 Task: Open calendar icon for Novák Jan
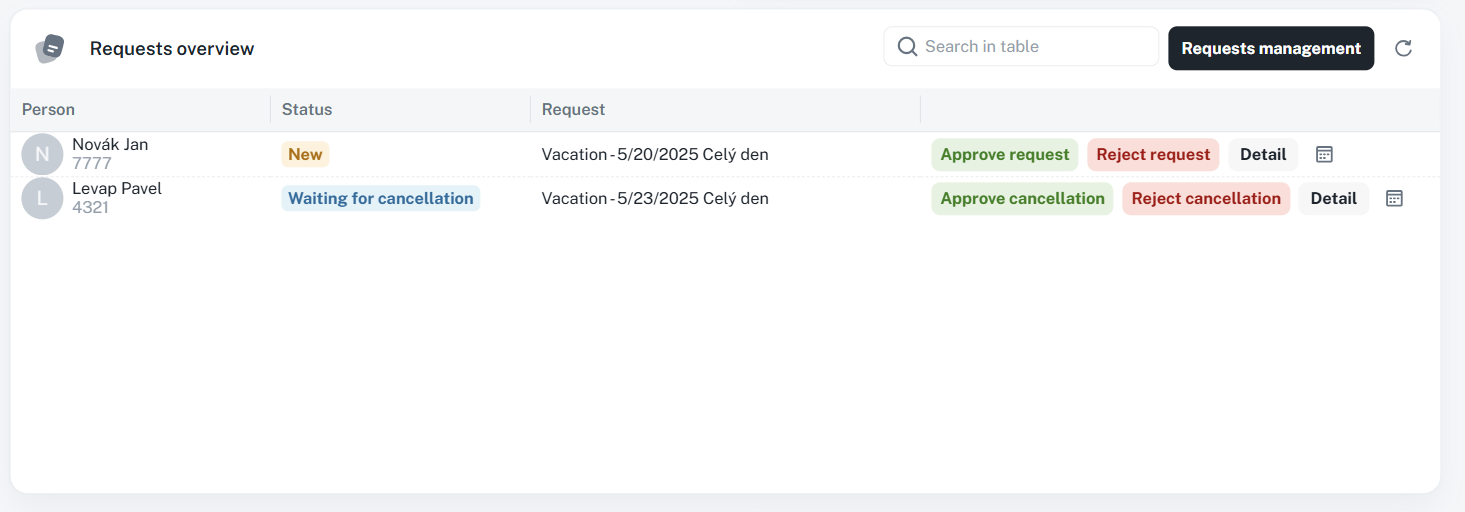coord(1324,155)
